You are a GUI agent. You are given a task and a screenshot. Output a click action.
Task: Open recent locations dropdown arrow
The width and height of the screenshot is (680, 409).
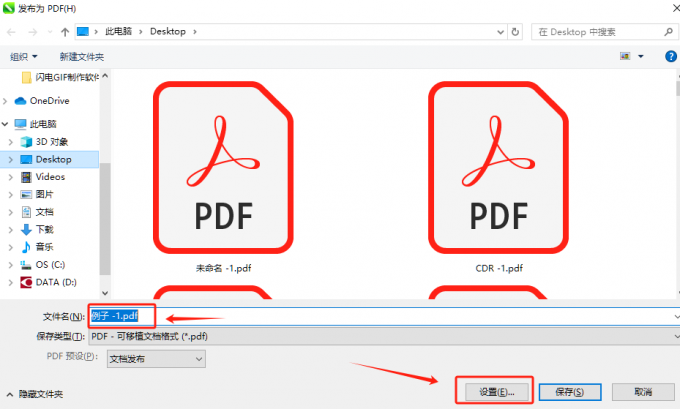point(50,32)
